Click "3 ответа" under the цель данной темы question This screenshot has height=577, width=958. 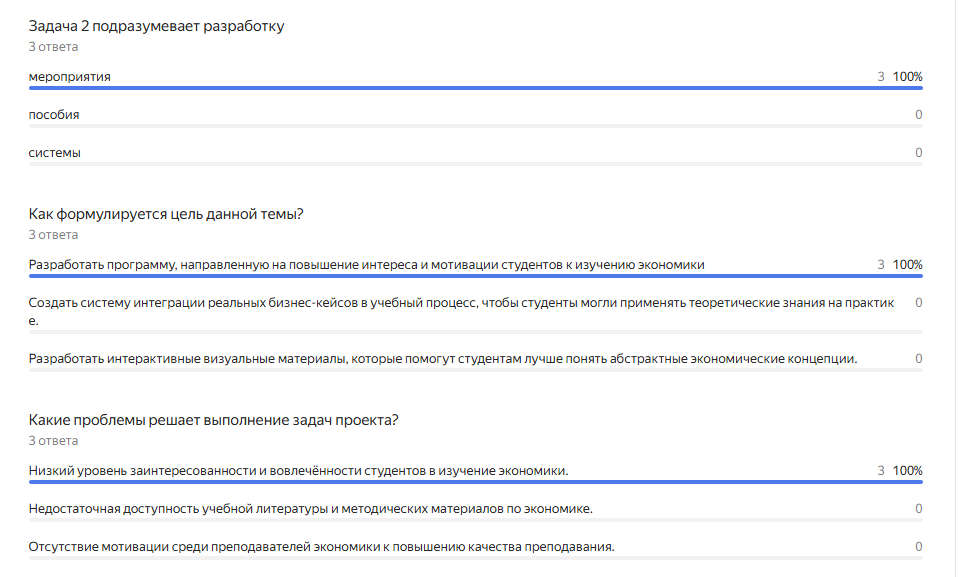click(53, 235)
